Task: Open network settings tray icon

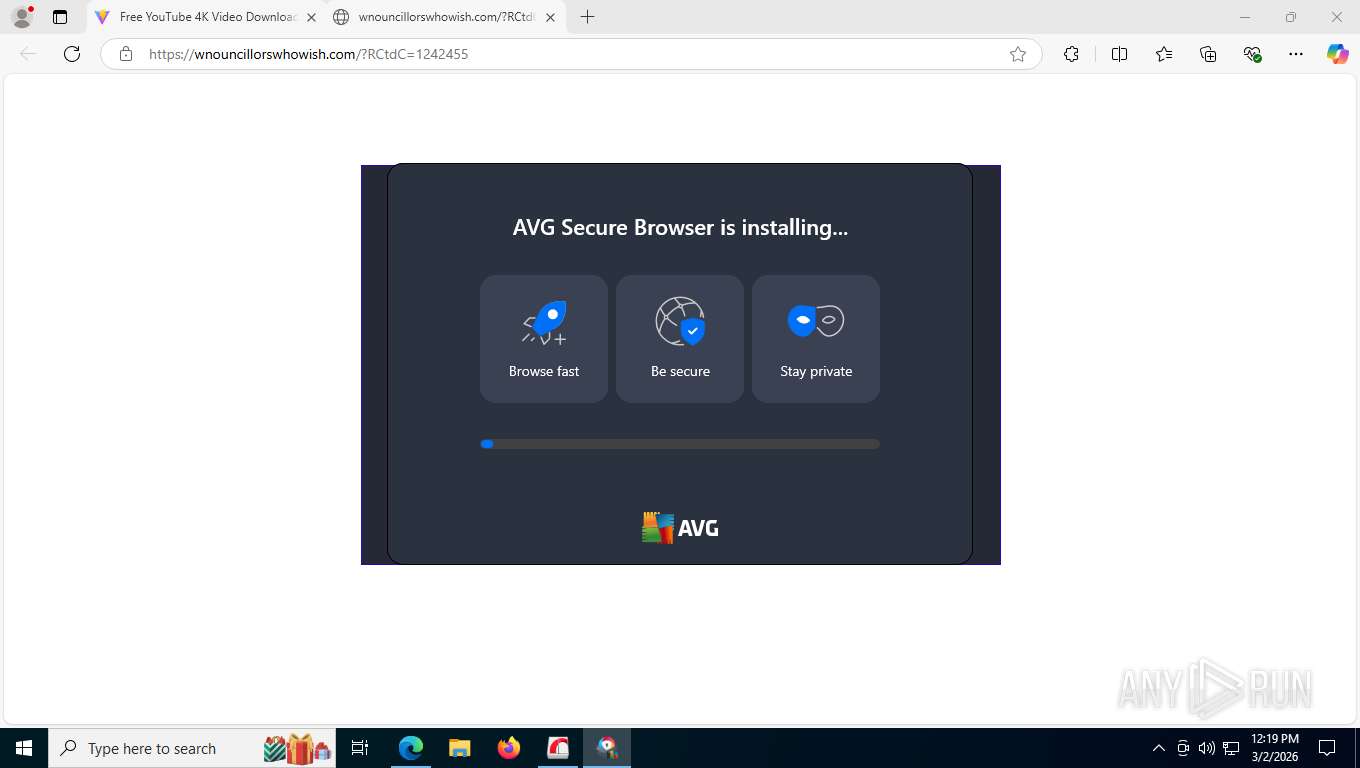Action: click(x=1231, y=748)
